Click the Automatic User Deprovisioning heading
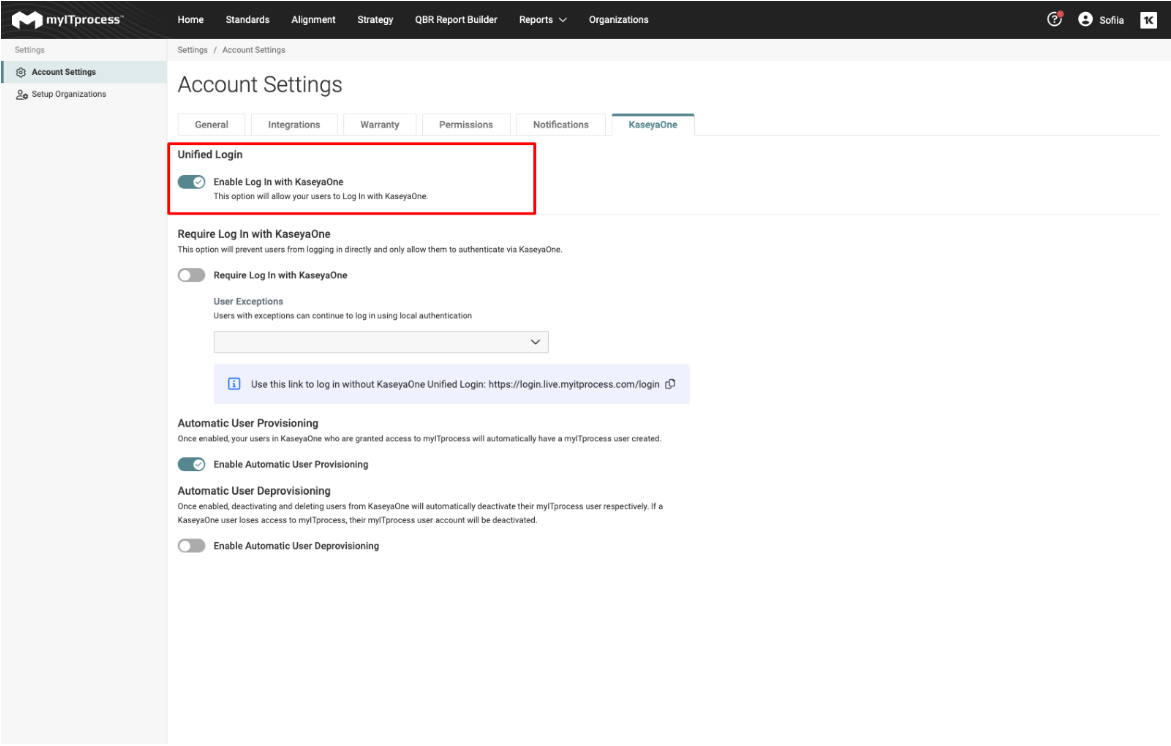The image size is (1171, 746). point(254,491)
